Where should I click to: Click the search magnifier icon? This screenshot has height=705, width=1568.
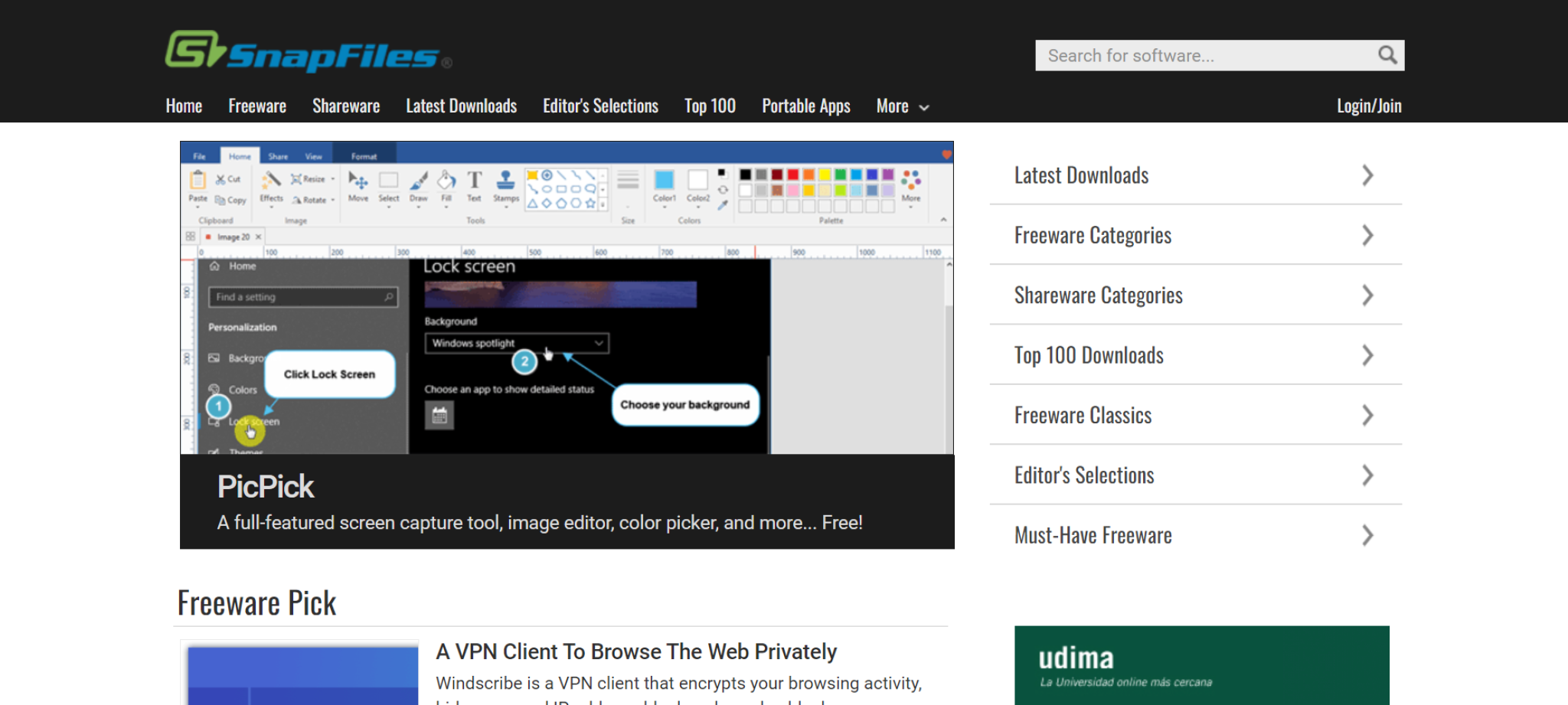1387,55
